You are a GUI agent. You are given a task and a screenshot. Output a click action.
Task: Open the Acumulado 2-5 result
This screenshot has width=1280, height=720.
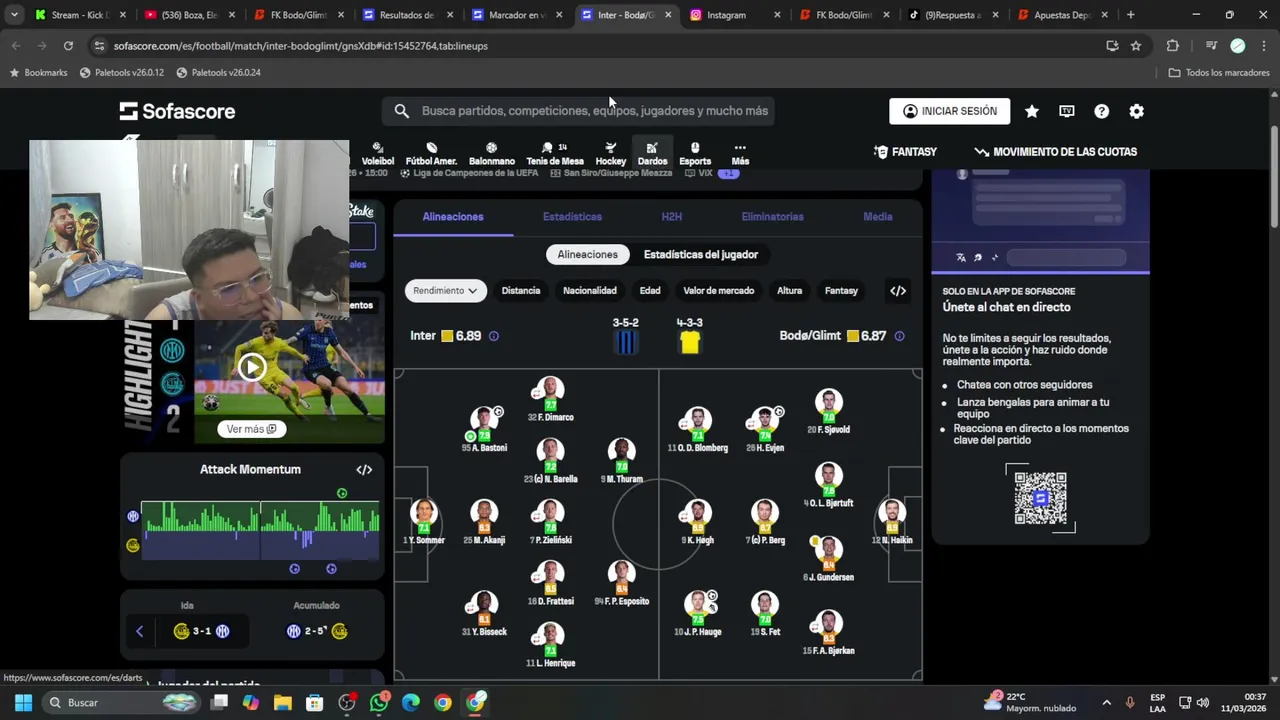click(x=316, y=631)
